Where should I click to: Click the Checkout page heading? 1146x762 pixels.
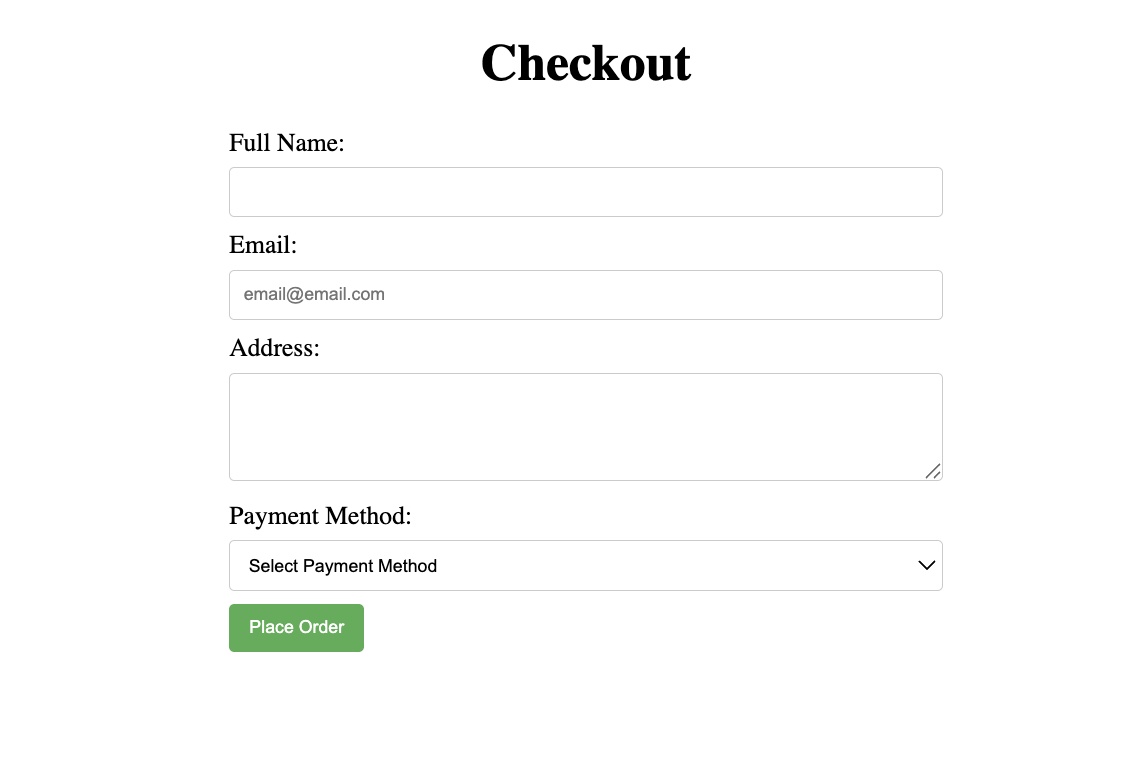[x=585, y=63]
